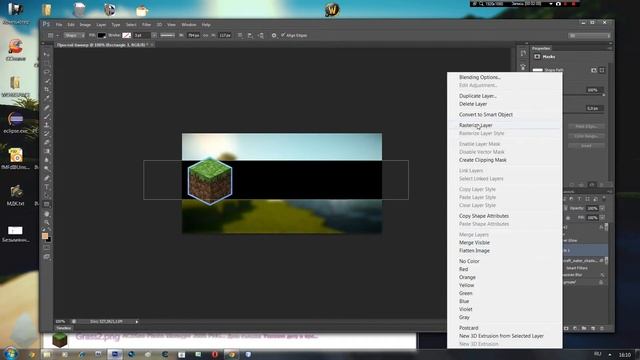Click the Photoshop button in the taskbar
The height and width of the screenshot is (360, 640).
tap(115, 354)
